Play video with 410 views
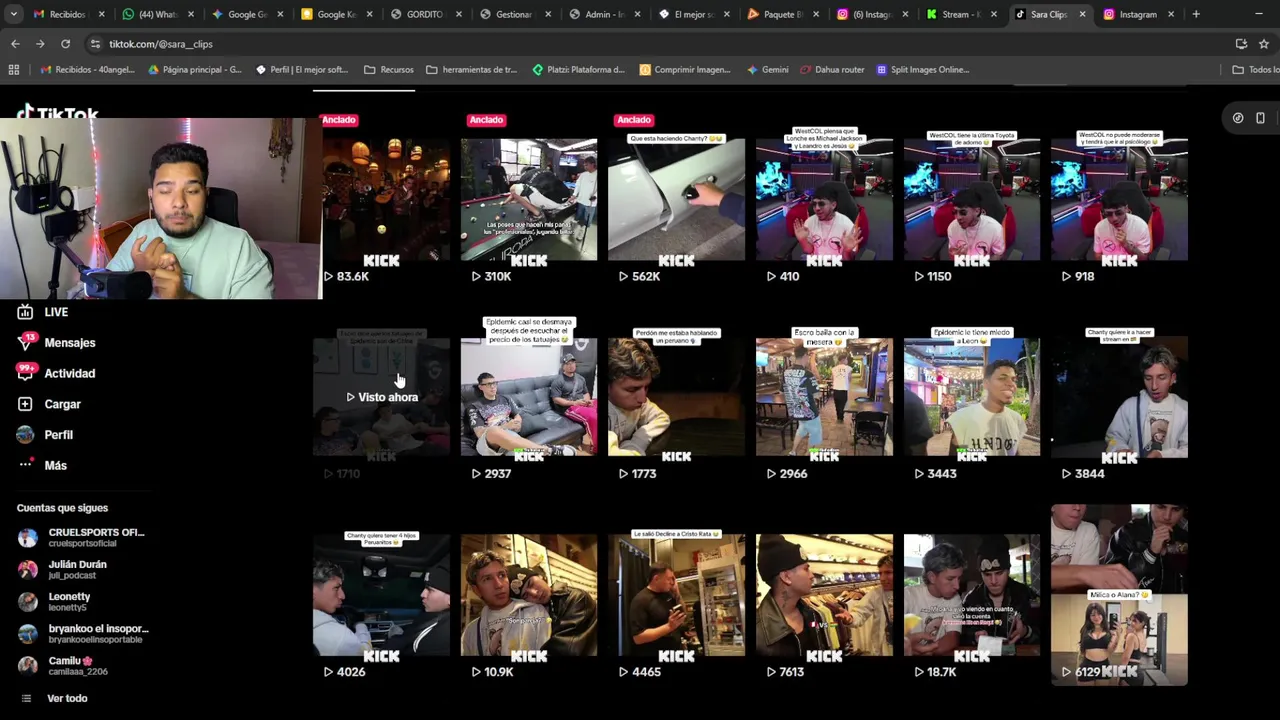This screenshot has height=720, width=1280. (x=824, y=199)
